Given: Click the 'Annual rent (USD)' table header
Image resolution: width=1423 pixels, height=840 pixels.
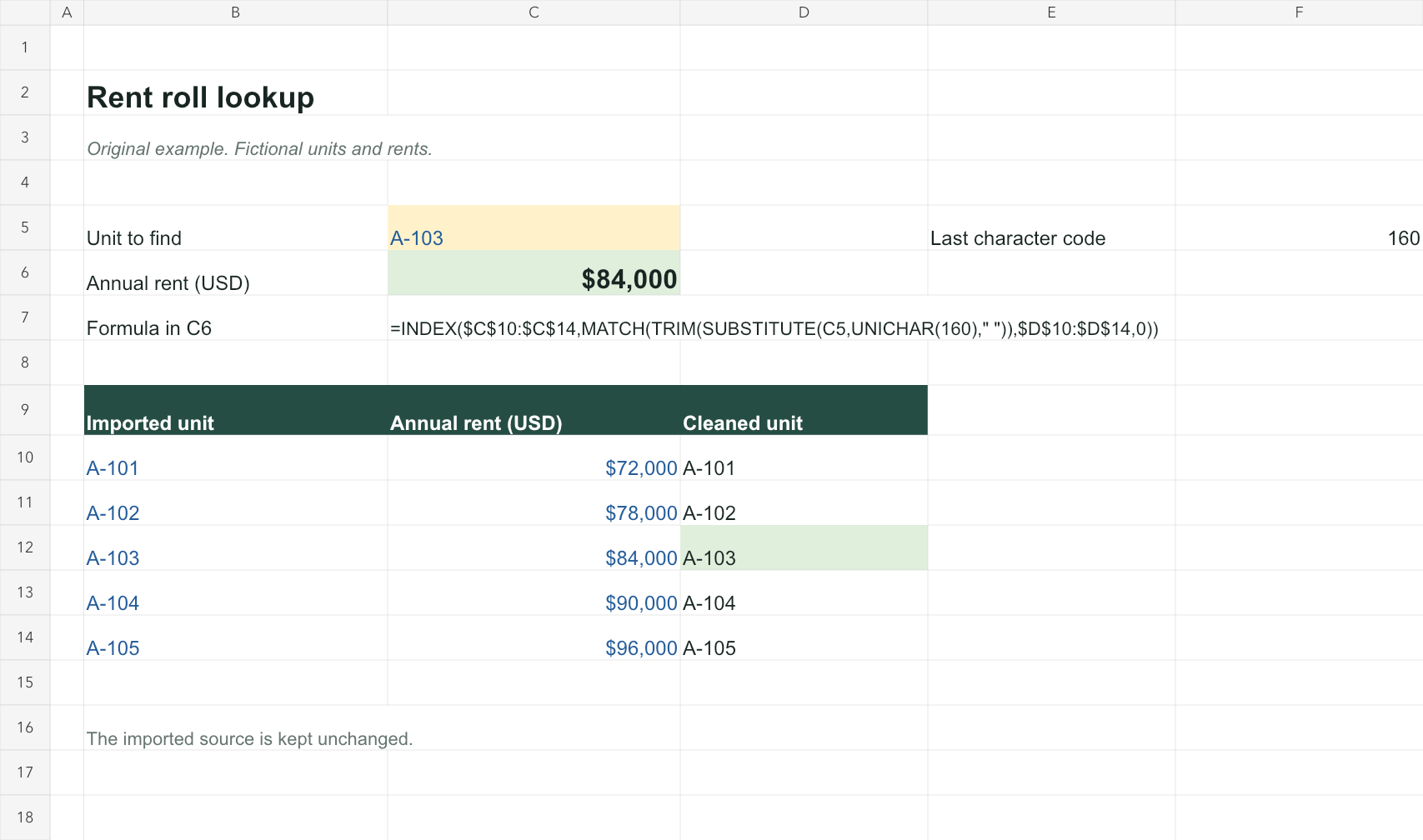Looking at the screenshot, I should [x=534, y=410].
